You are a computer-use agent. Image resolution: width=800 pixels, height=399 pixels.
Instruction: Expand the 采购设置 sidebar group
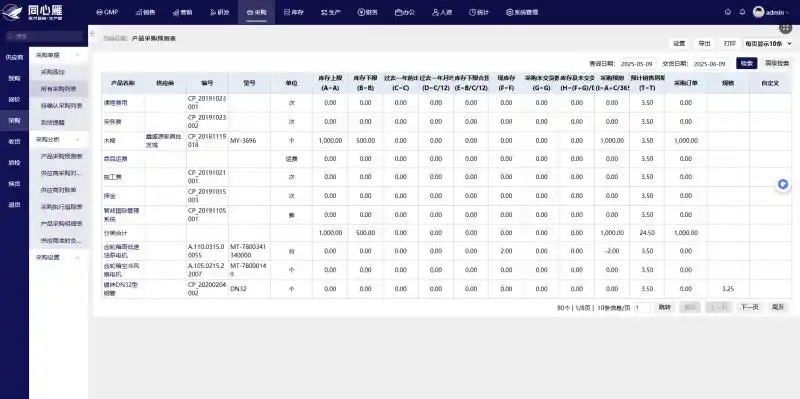tap(78, 258)
